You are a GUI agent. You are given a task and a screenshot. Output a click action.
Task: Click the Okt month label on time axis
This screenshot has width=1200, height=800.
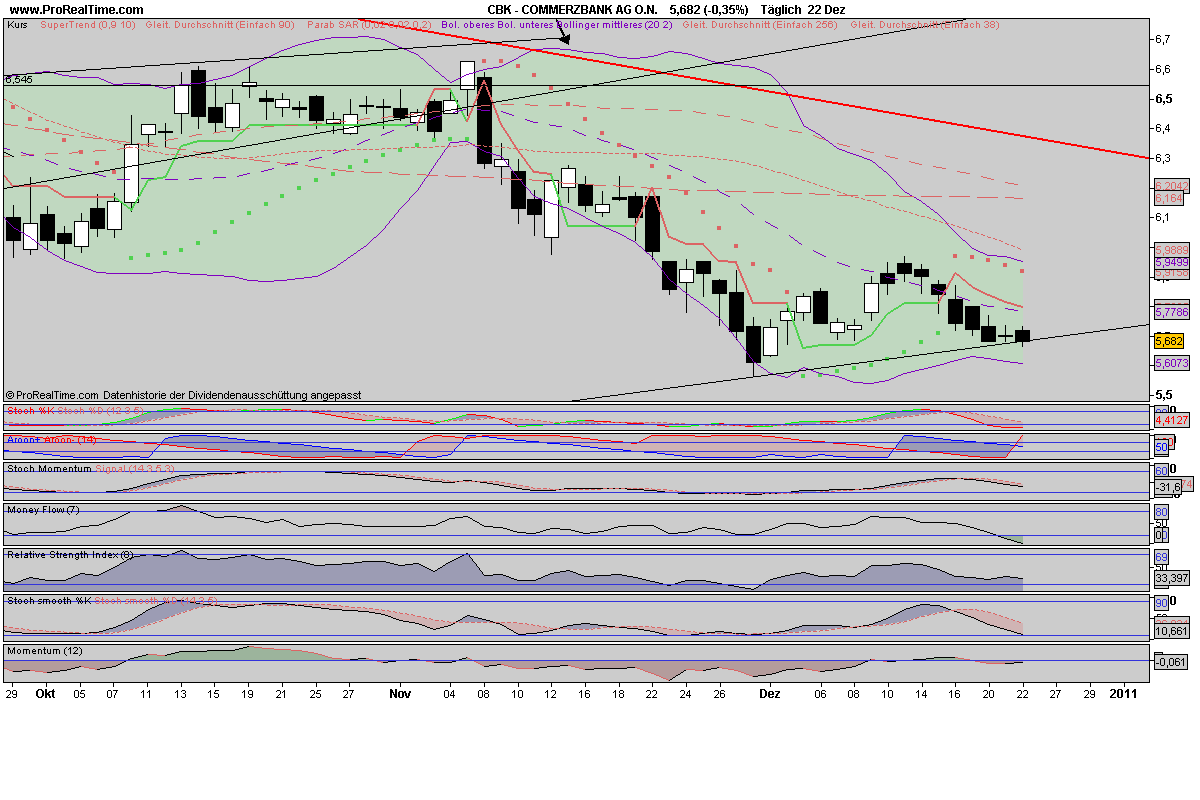tap(46, 692)
